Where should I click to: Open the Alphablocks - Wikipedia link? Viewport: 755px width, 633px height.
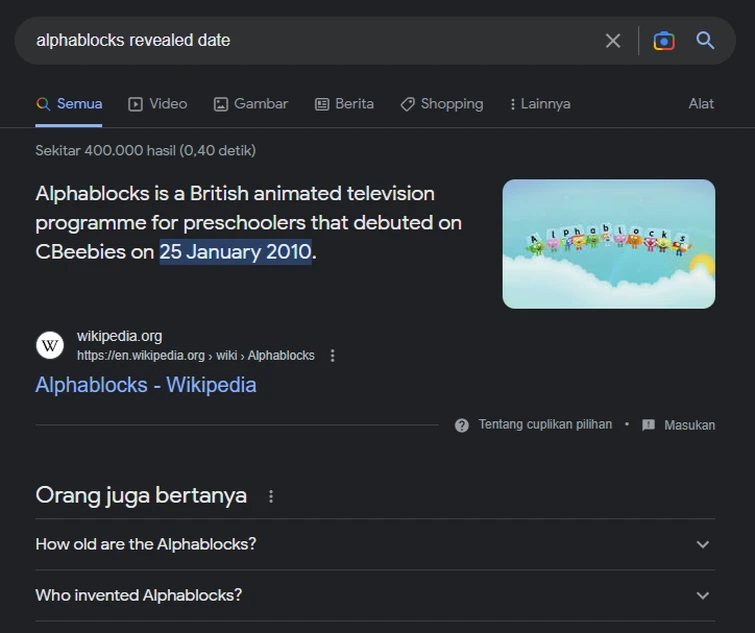pyautogui.click(x=146, y=385)
